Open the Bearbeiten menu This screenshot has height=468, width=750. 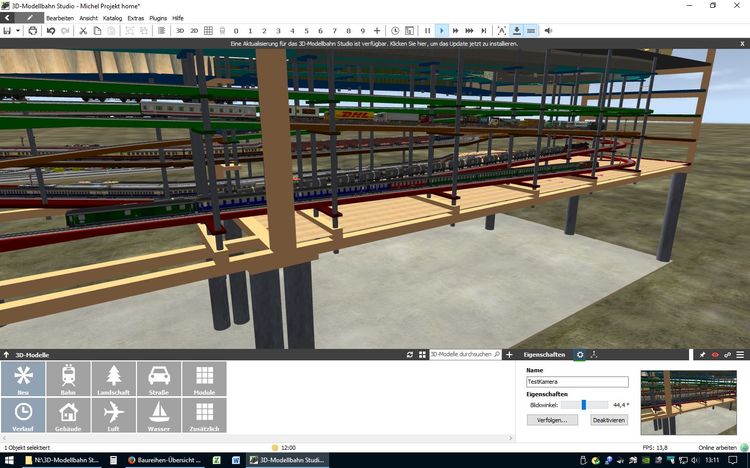(60, 18)
